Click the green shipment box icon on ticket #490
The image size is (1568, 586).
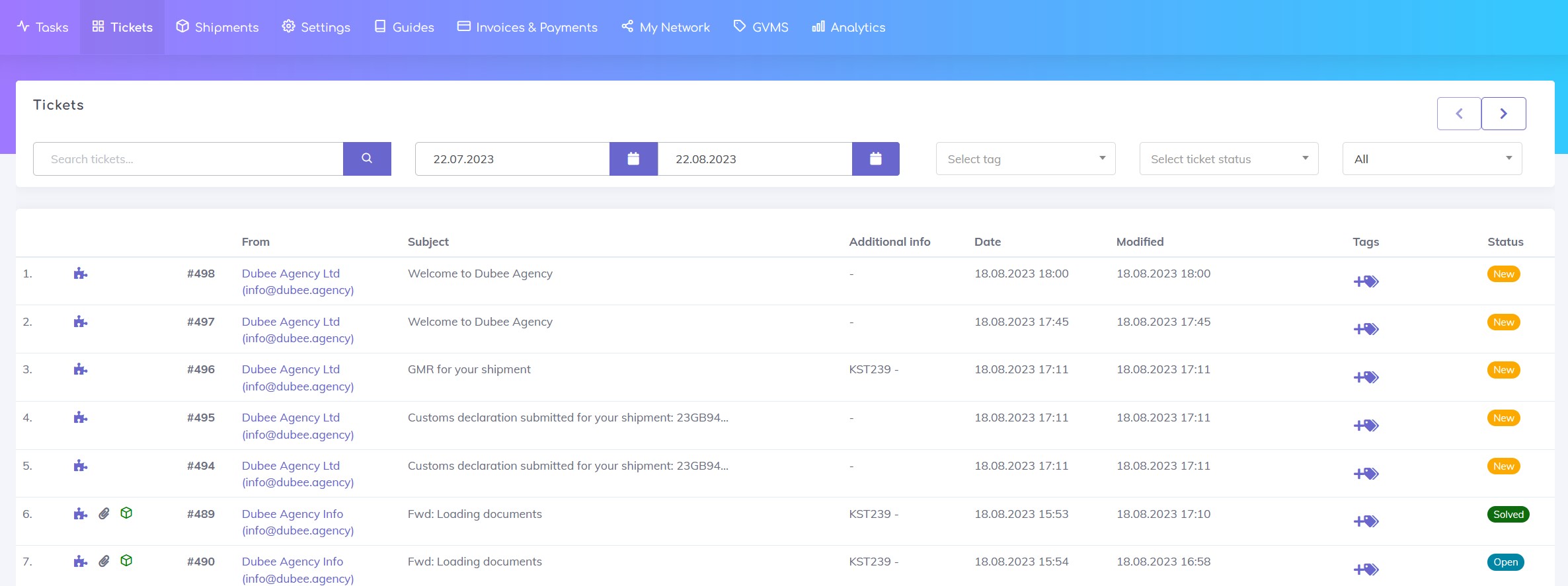(x=126, y=561)
